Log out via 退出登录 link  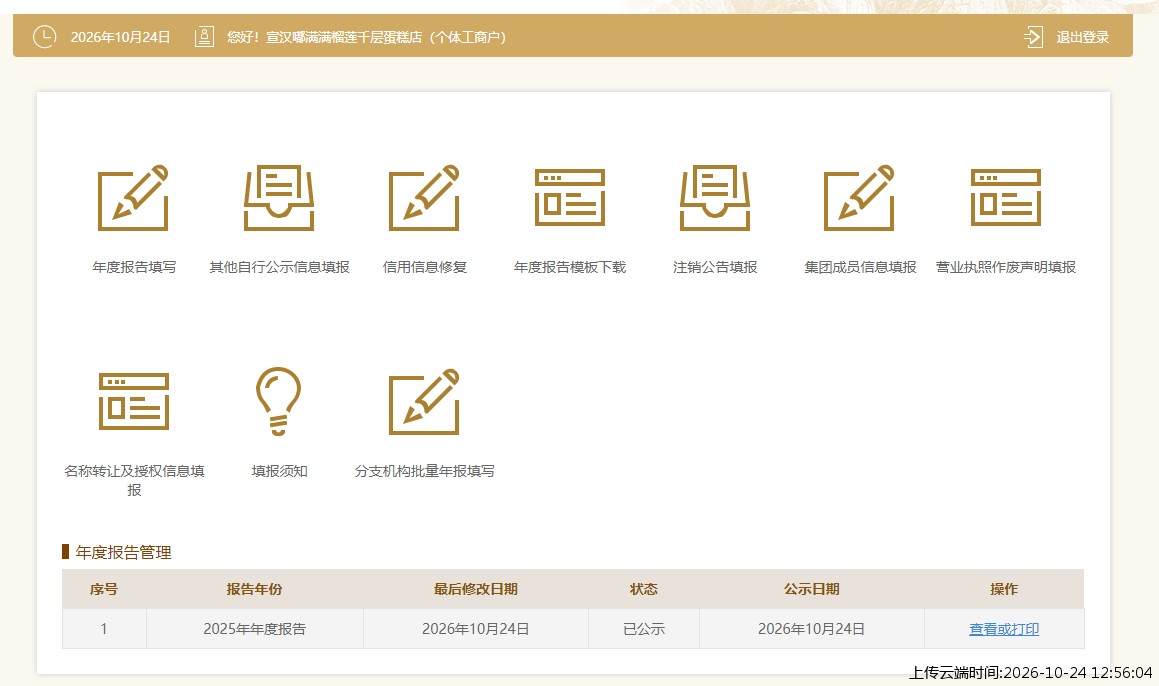coord(1082,37)
